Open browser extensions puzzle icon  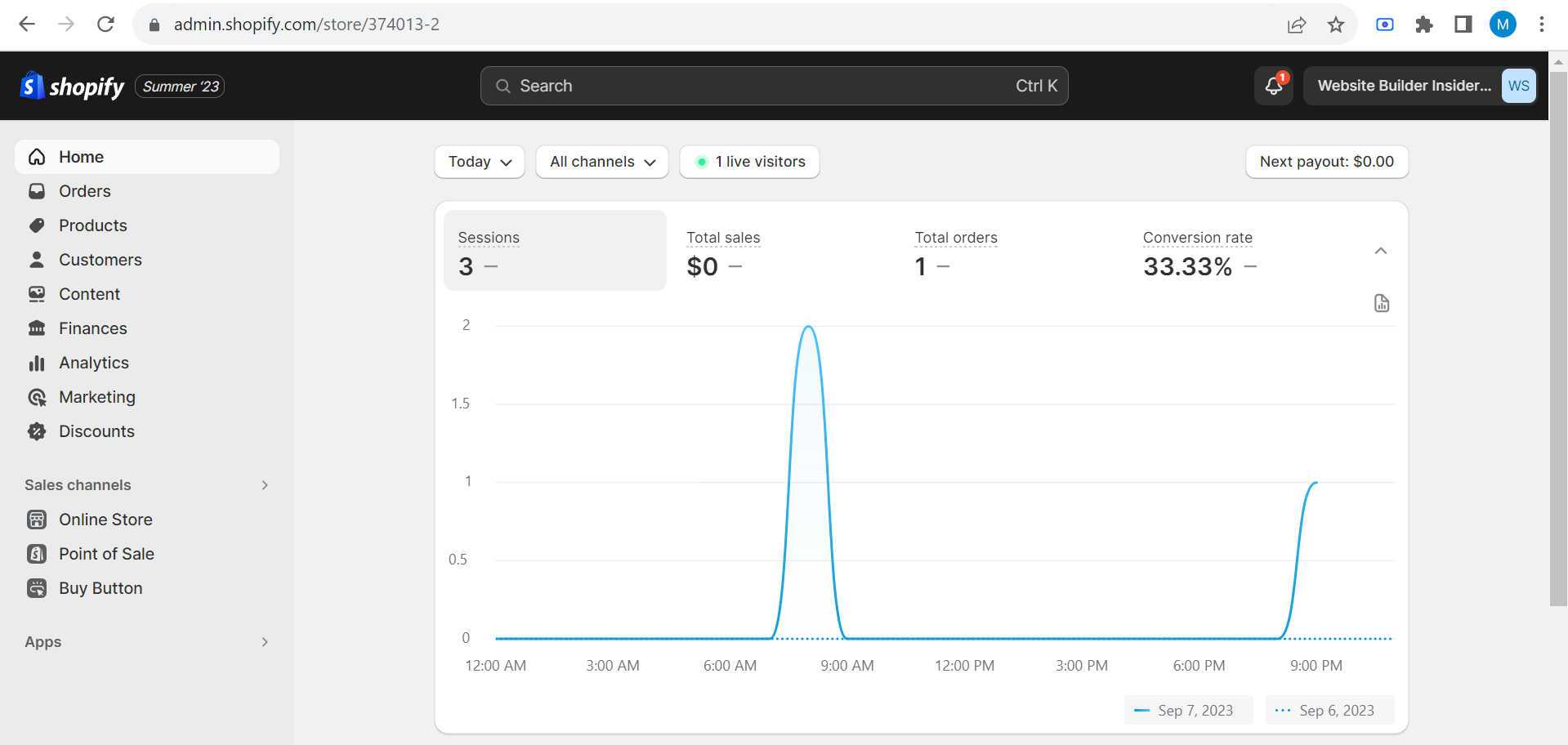(1423, 25)
